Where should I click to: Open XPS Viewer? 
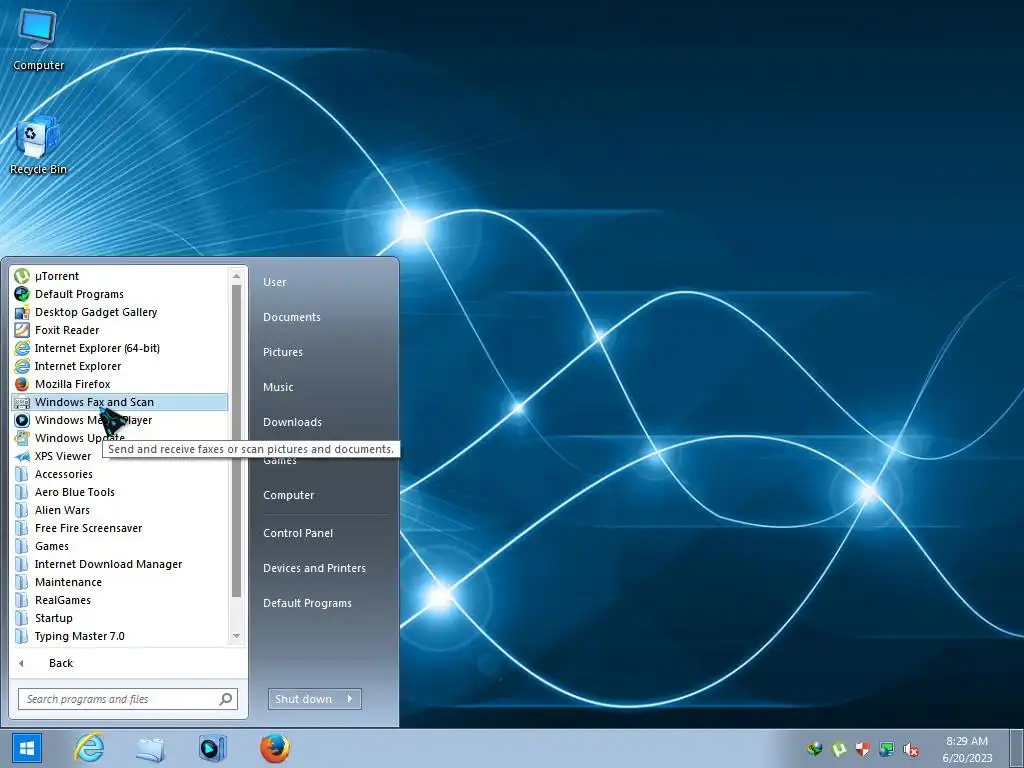[x=120, y=456]
